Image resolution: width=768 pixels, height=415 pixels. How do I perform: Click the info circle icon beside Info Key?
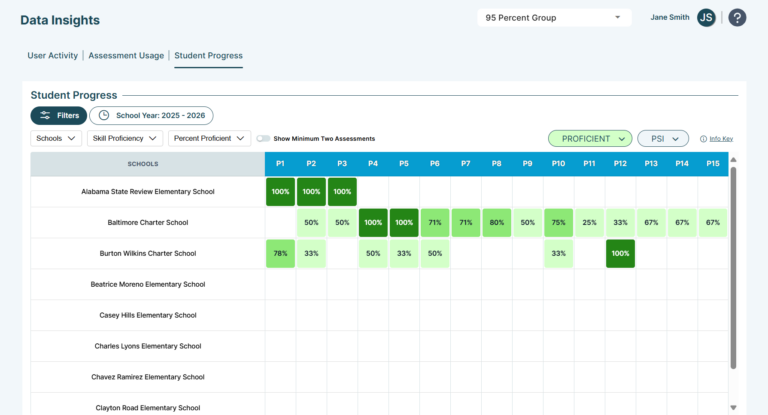[703, 139]
